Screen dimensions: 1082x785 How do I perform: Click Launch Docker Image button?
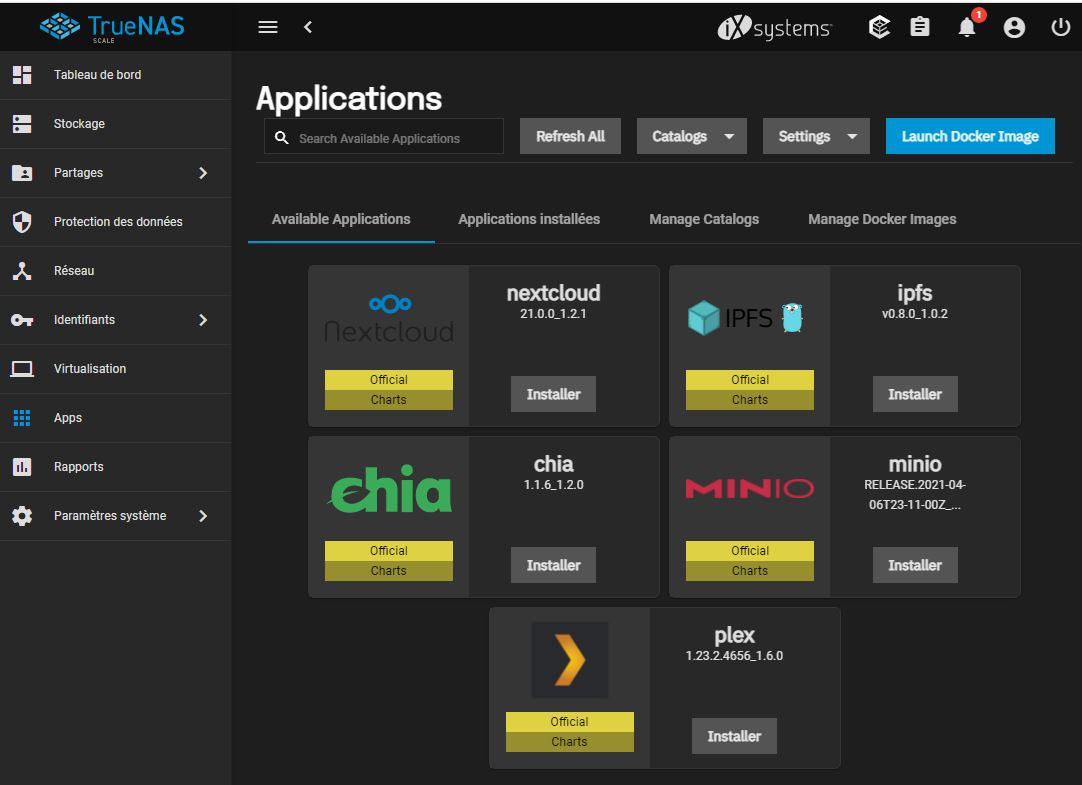coord(970,136)
